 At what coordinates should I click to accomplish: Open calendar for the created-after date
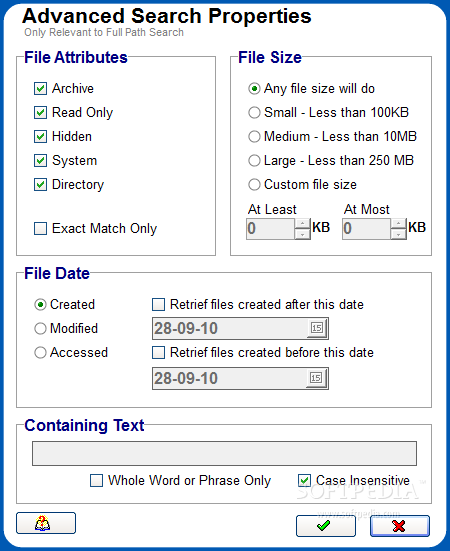coord(317,328)
